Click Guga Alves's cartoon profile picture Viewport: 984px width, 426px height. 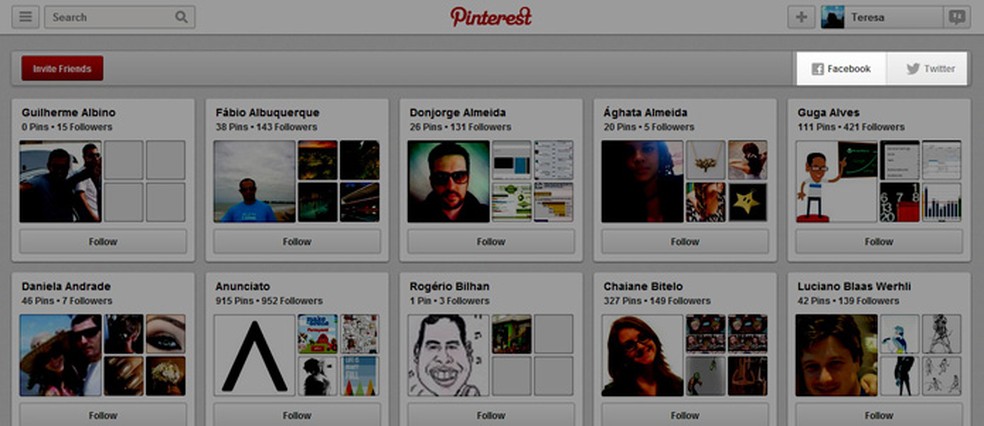[836, 181]
